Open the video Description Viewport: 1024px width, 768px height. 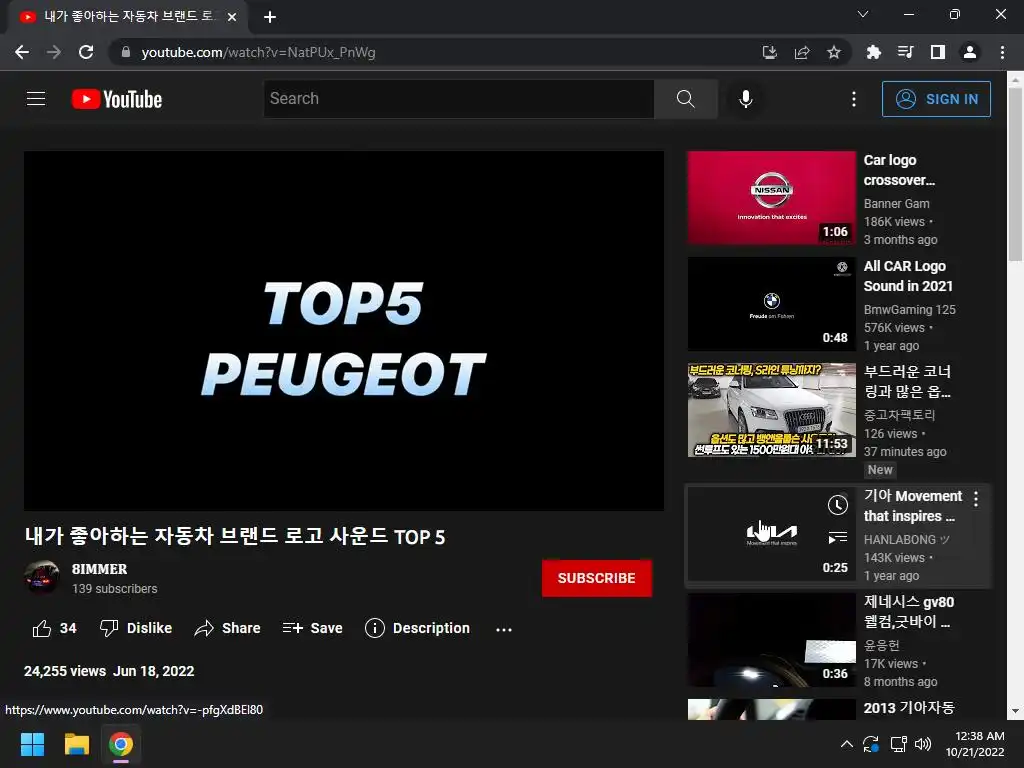click(417, 628)
